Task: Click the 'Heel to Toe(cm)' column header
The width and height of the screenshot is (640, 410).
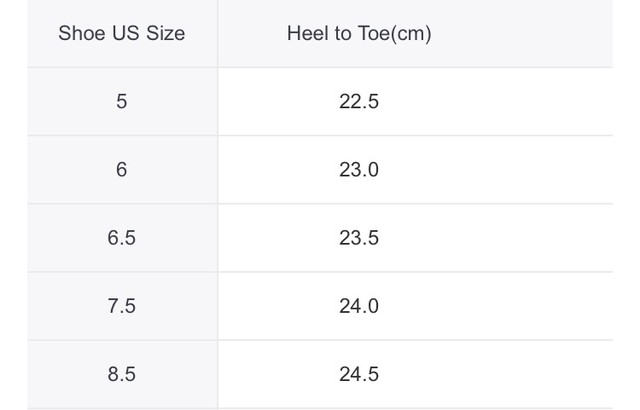Action: pyautogui.click(x=359, y=33)
